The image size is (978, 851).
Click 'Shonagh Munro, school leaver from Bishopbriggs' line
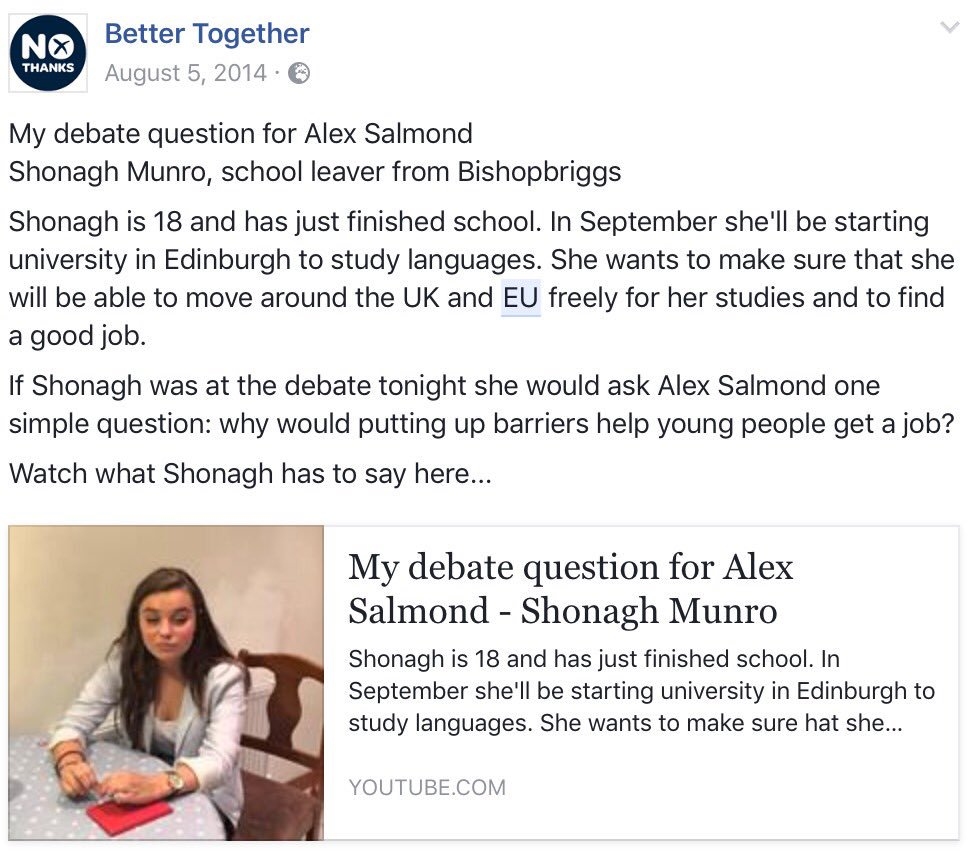coord(315,172)
